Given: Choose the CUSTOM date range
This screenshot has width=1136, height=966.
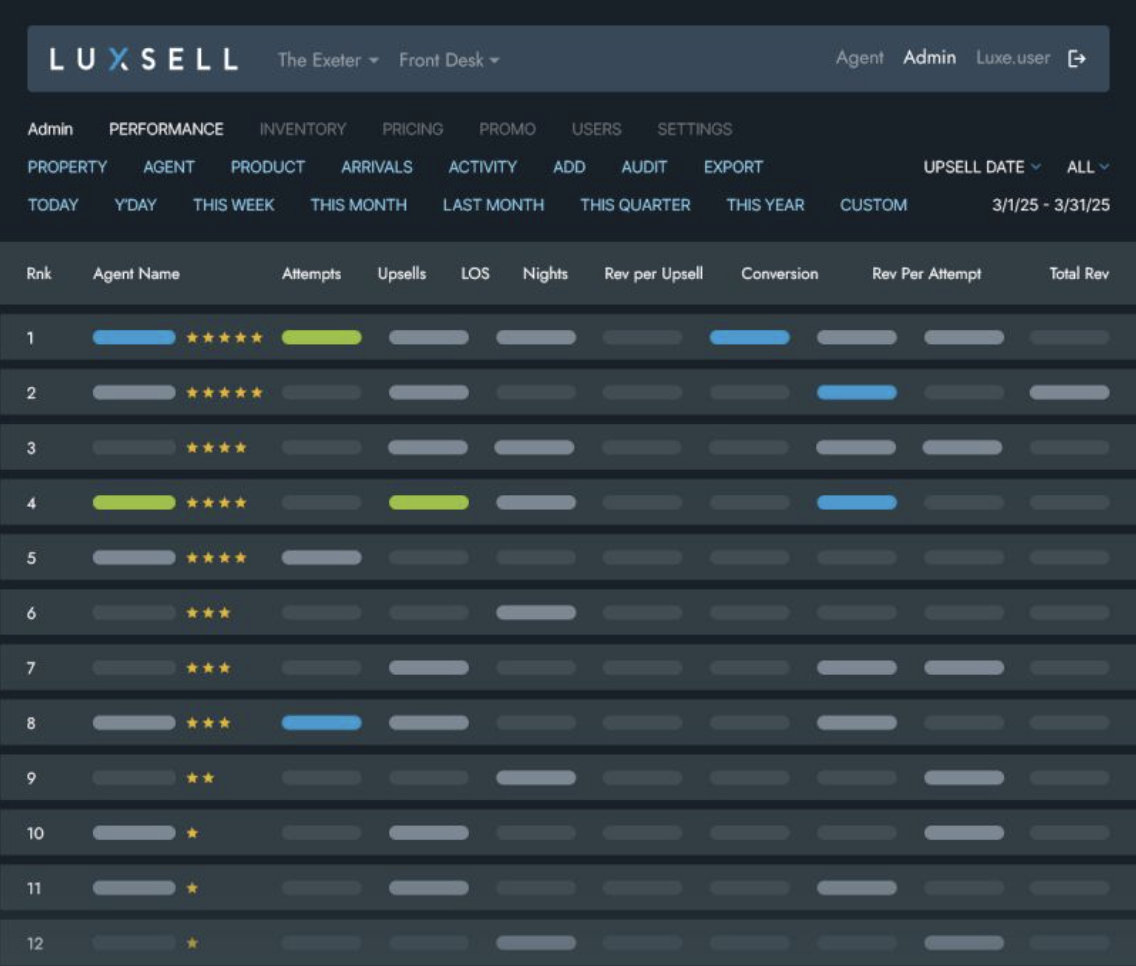Looking at the screenshot, I should coord(873,205).
